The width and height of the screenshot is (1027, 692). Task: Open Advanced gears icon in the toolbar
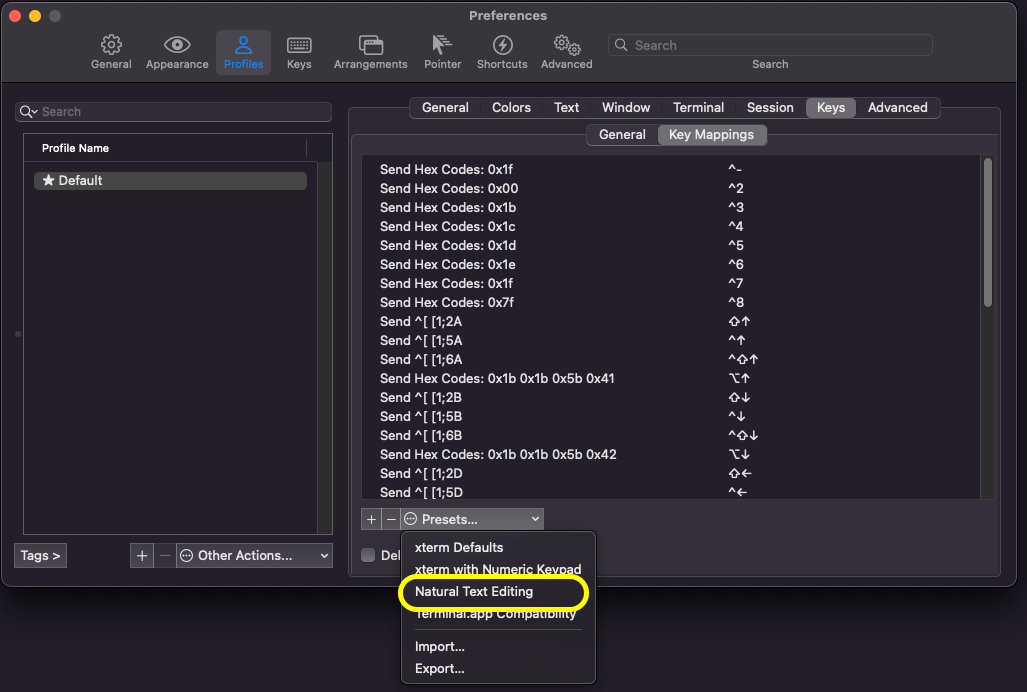tap(567, 52)
